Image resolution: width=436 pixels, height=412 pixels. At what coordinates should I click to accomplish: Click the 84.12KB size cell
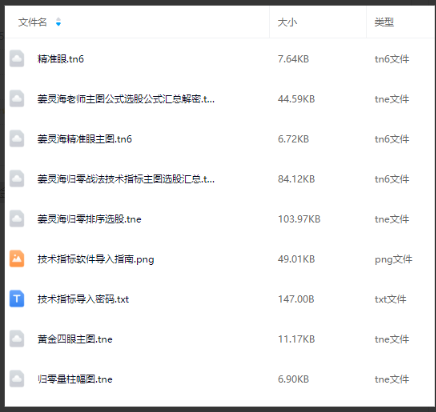coord(296,179)
